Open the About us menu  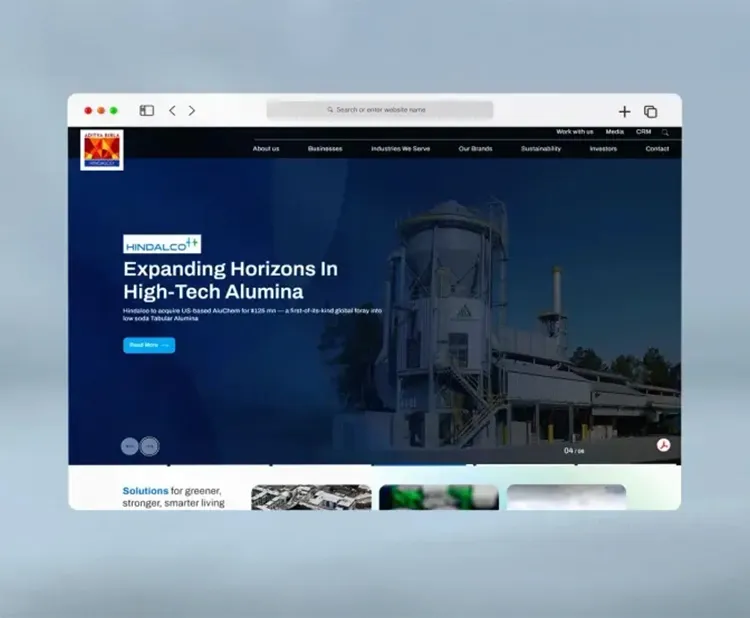tap(266, 149)
